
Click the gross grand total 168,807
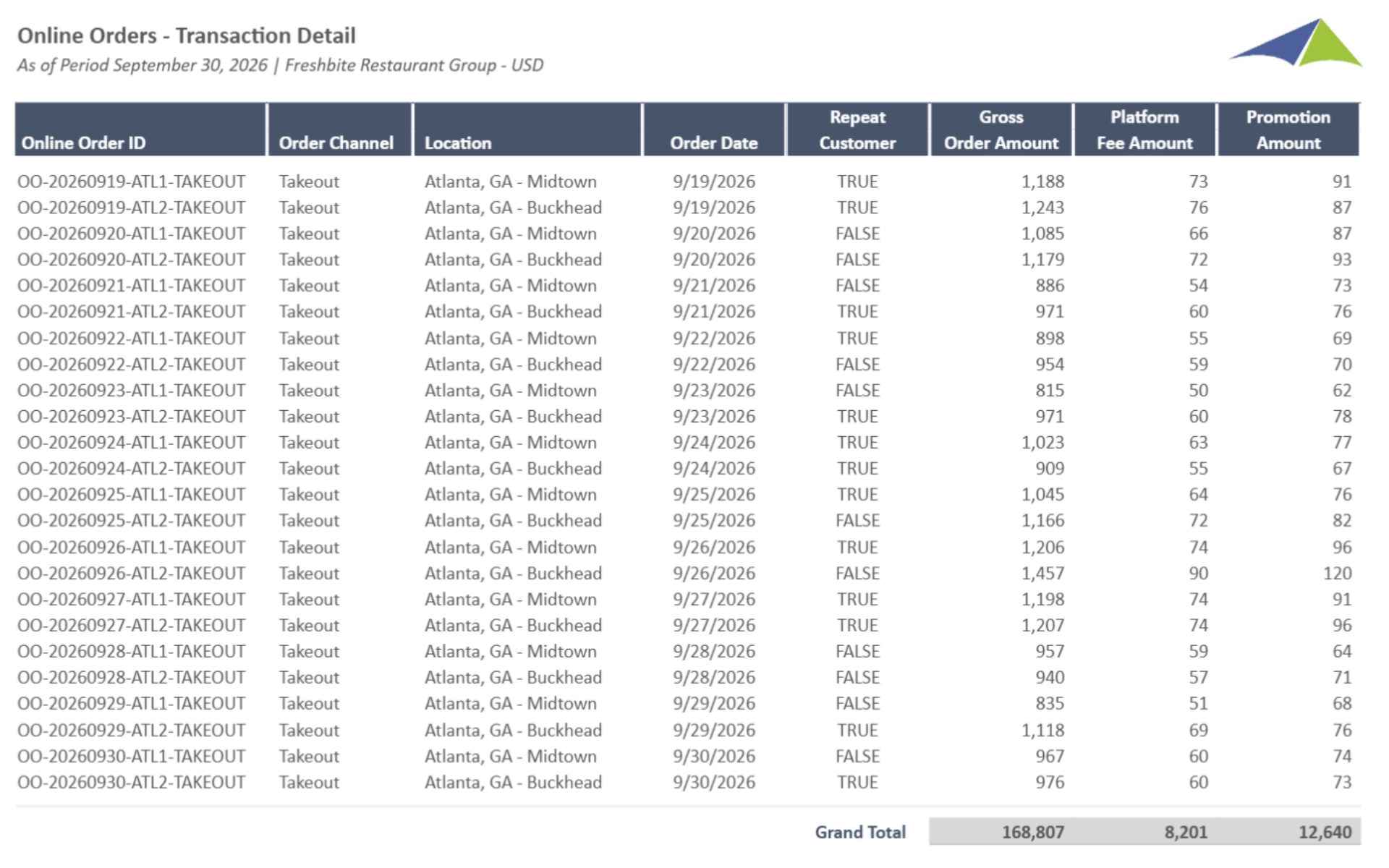[1032, 832]
